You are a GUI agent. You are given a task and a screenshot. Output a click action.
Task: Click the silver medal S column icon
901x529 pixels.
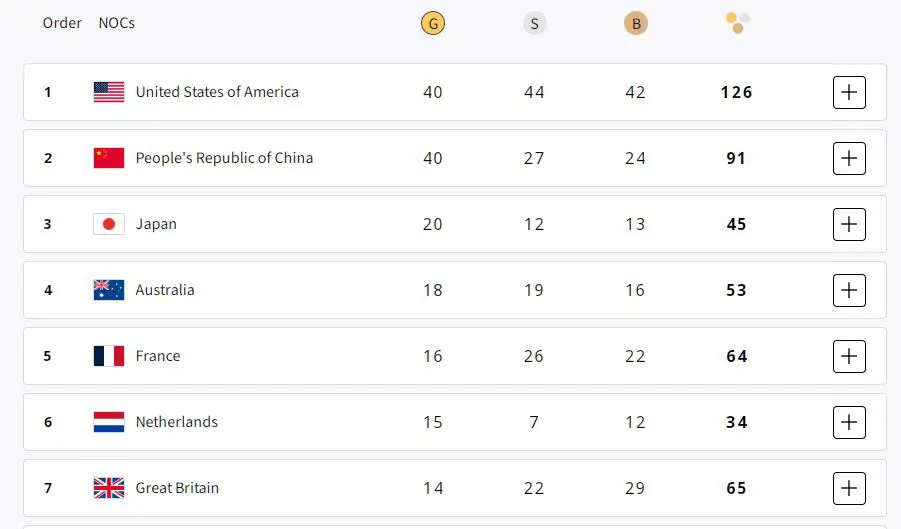pyautogui.click(x=534, y=24)
